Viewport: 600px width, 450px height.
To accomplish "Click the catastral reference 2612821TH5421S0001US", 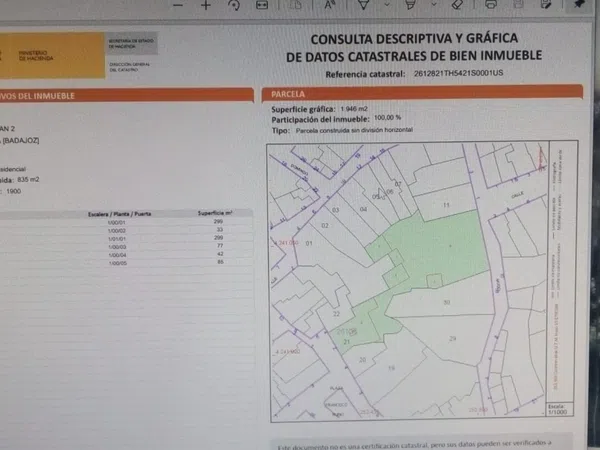I will (x=458, y=73).
